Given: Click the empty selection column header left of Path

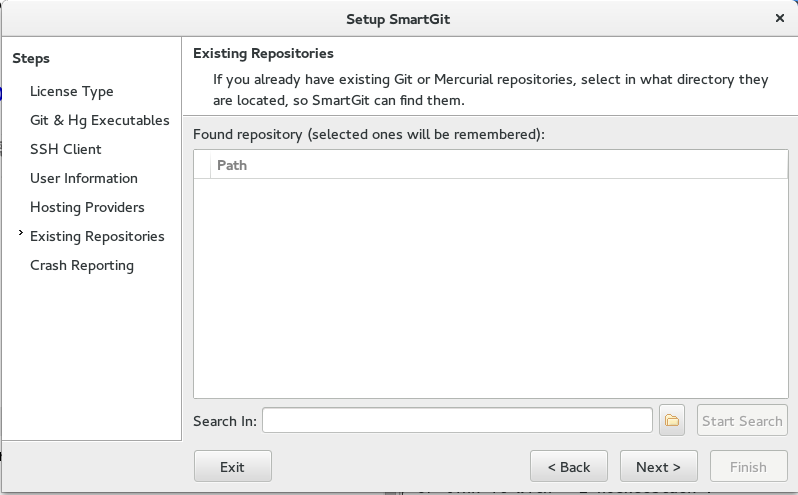Looking at the screenshot, I should [202, 165].
